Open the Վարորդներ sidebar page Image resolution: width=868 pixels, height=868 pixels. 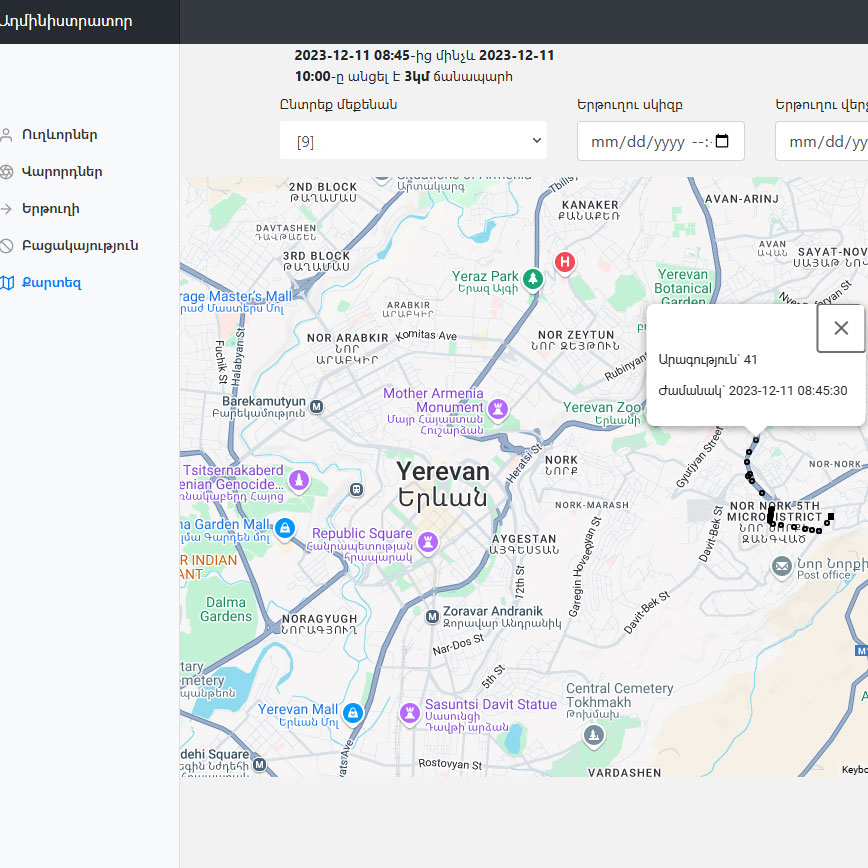(62, 172)
